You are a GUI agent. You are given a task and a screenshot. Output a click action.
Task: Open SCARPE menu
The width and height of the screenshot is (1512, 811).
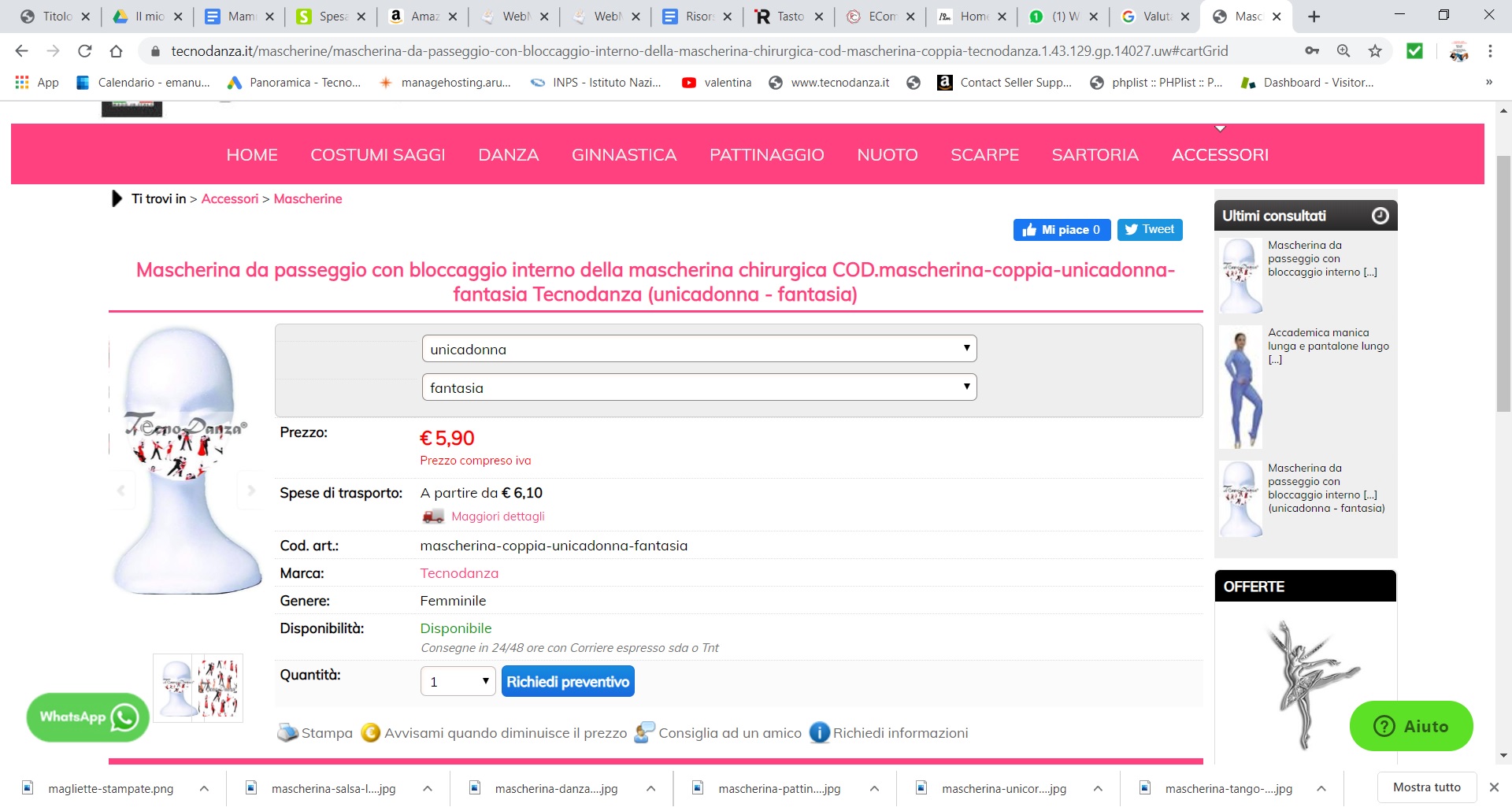pos(985,155)
